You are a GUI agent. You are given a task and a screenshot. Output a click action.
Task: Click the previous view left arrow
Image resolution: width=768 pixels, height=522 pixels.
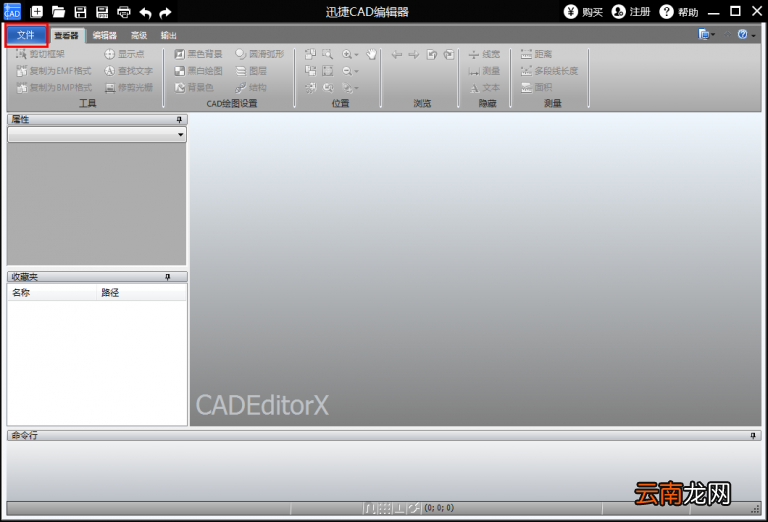[x=397, y=54]
